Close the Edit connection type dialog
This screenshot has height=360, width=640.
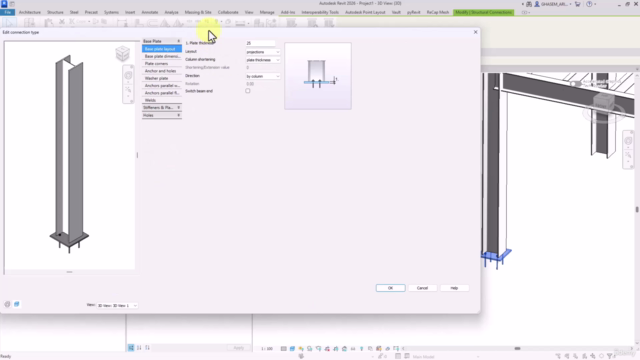pos(476,32)
